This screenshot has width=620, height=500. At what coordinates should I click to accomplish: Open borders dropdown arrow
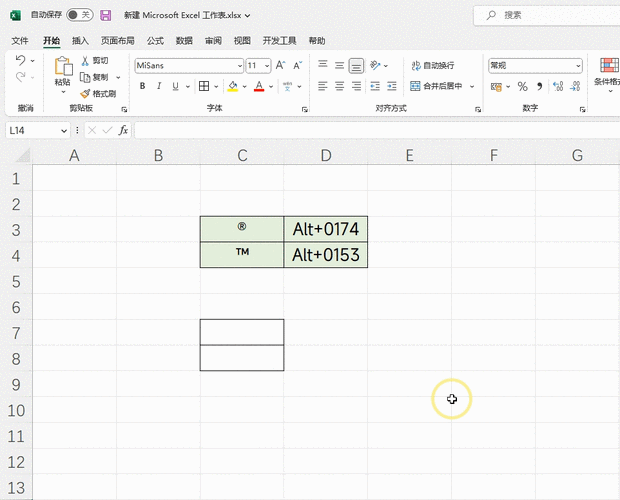click(x=216, y=86)
